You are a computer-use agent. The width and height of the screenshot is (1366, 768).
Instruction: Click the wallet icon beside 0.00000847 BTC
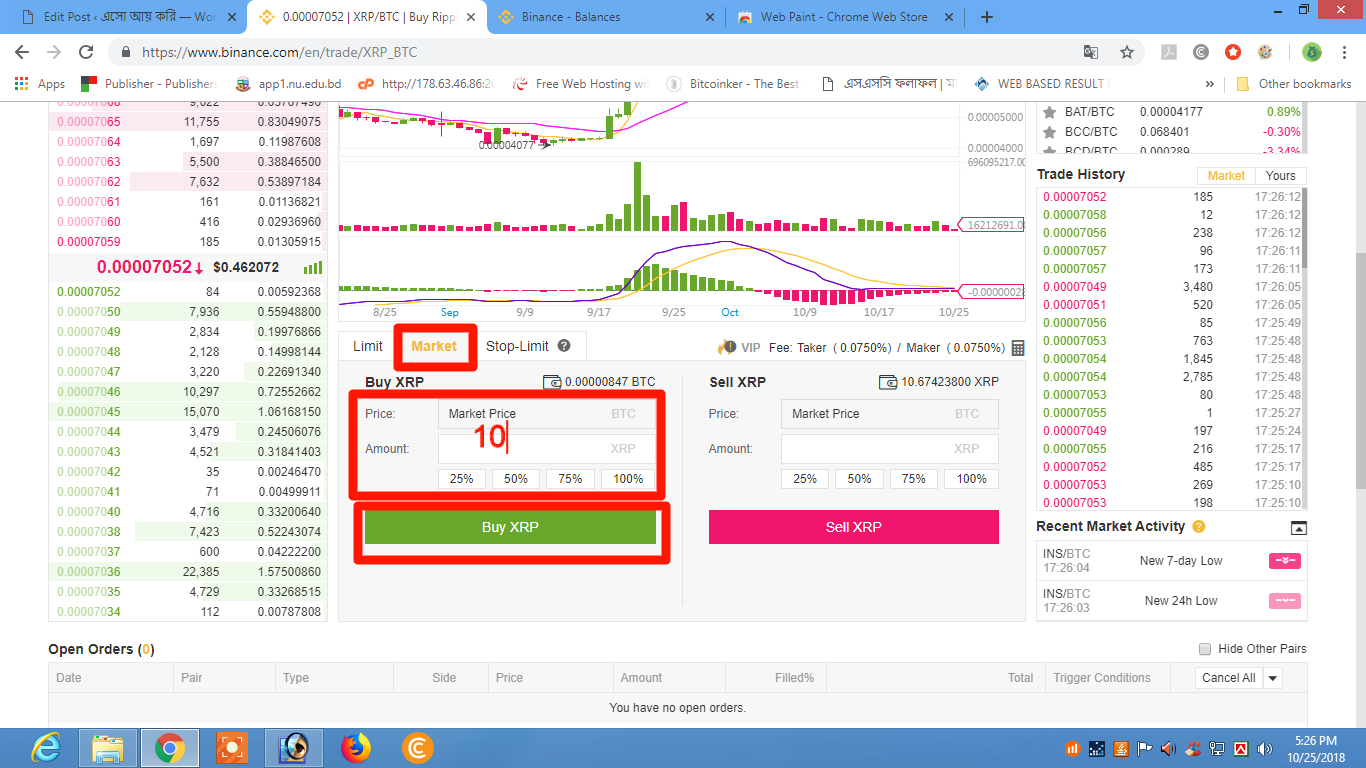[x=552, y=382]
